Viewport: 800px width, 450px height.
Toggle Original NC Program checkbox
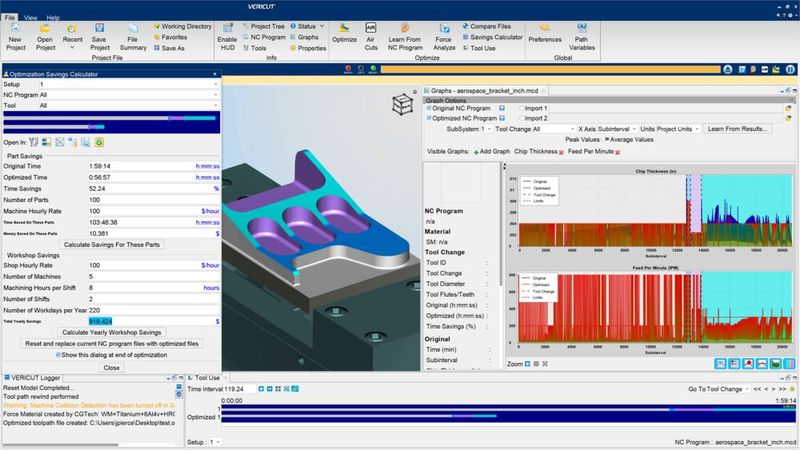click(429, 108)
